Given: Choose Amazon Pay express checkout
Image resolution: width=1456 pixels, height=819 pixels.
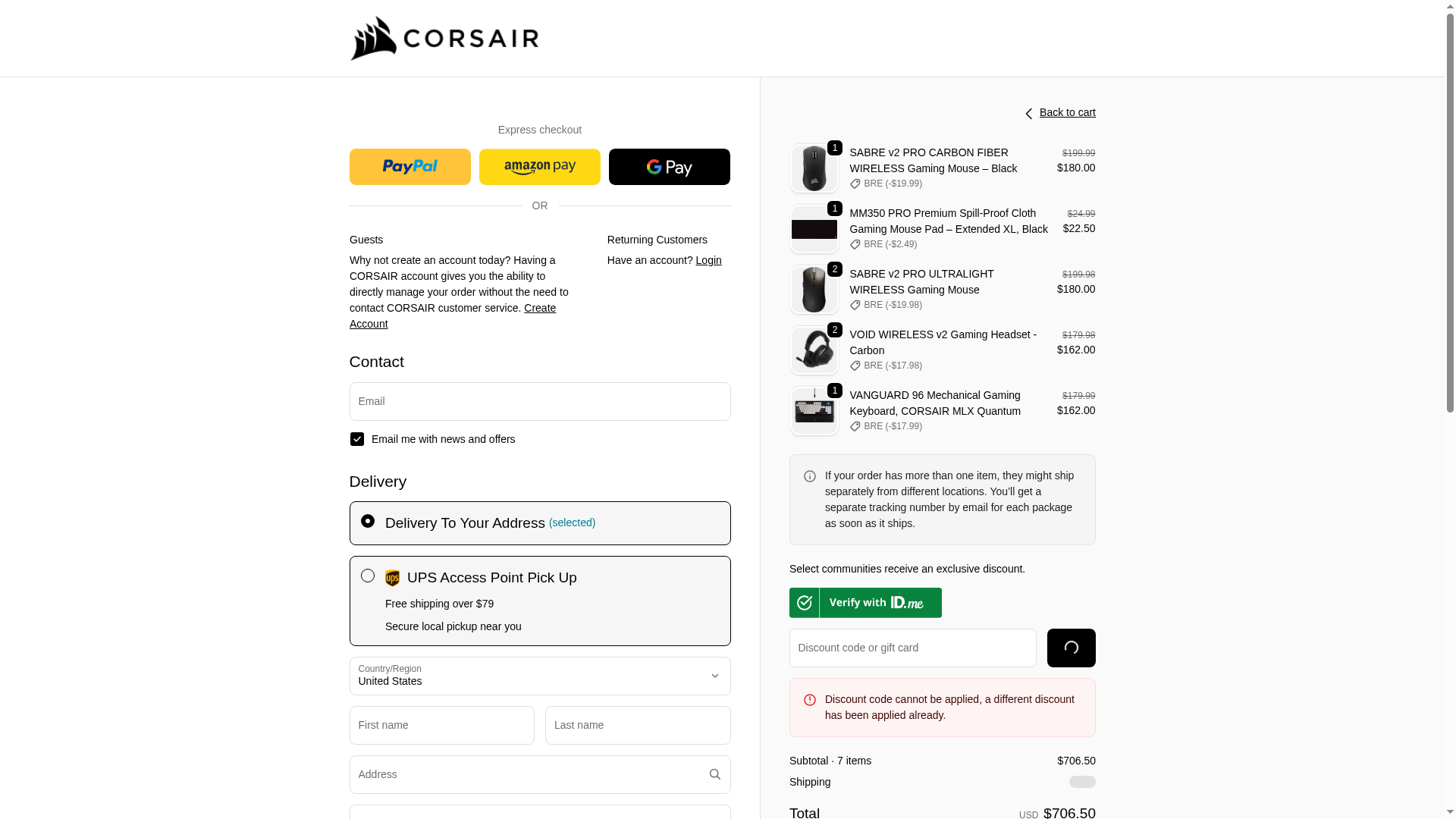Looking at the screenshot, I should 539,167.
